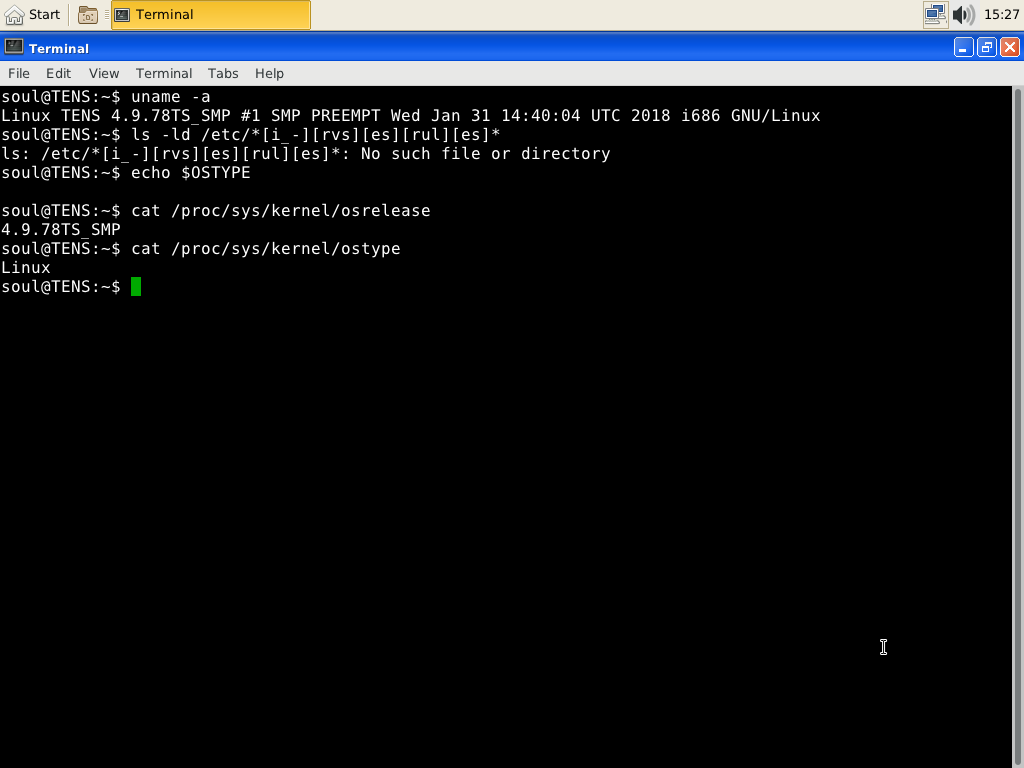Minimize the Terminal window
Viewport: 1024px width, 768px height.
pos(963,48)
